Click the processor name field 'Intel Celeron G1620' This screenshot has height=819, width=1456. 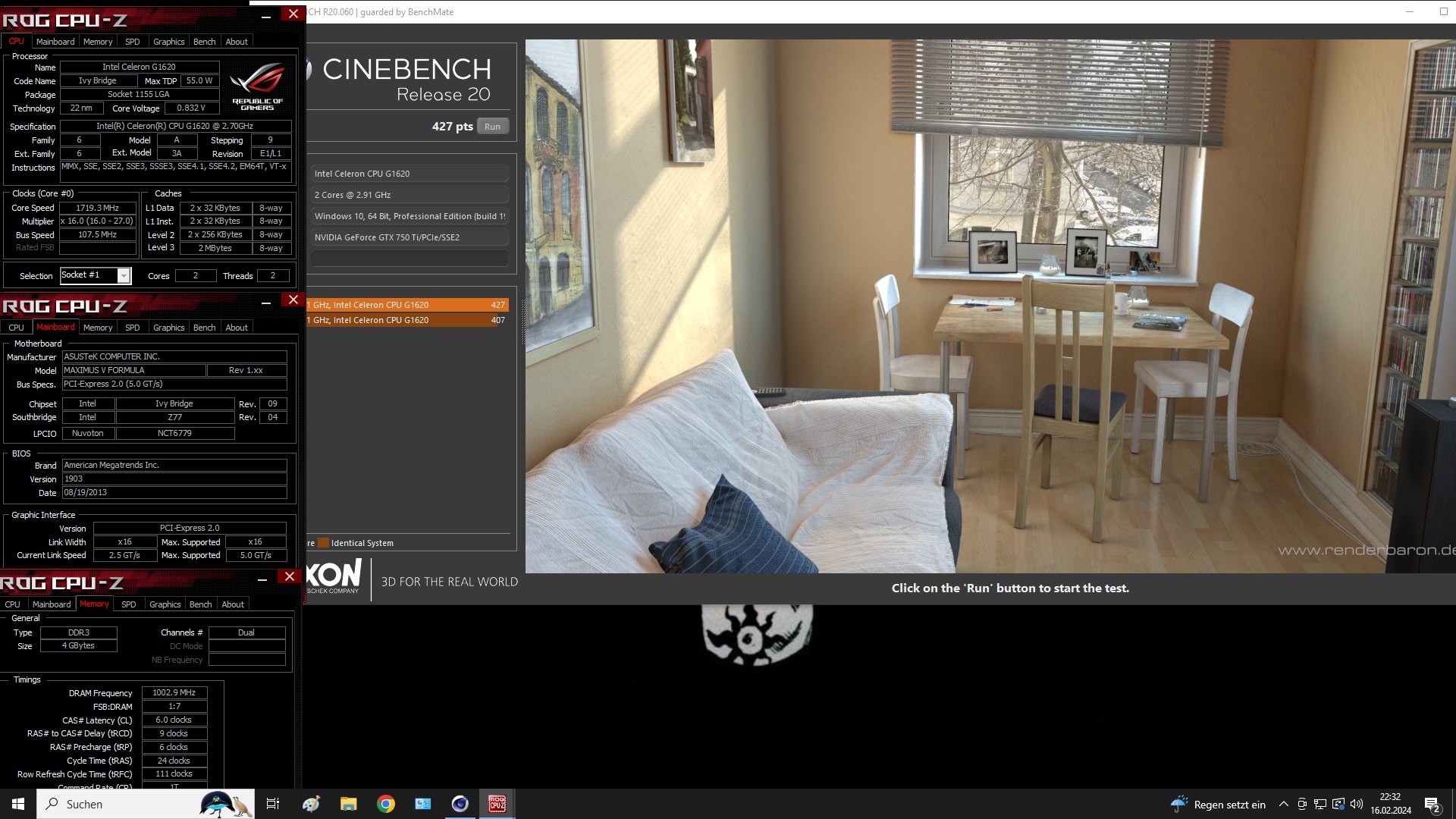140,67
